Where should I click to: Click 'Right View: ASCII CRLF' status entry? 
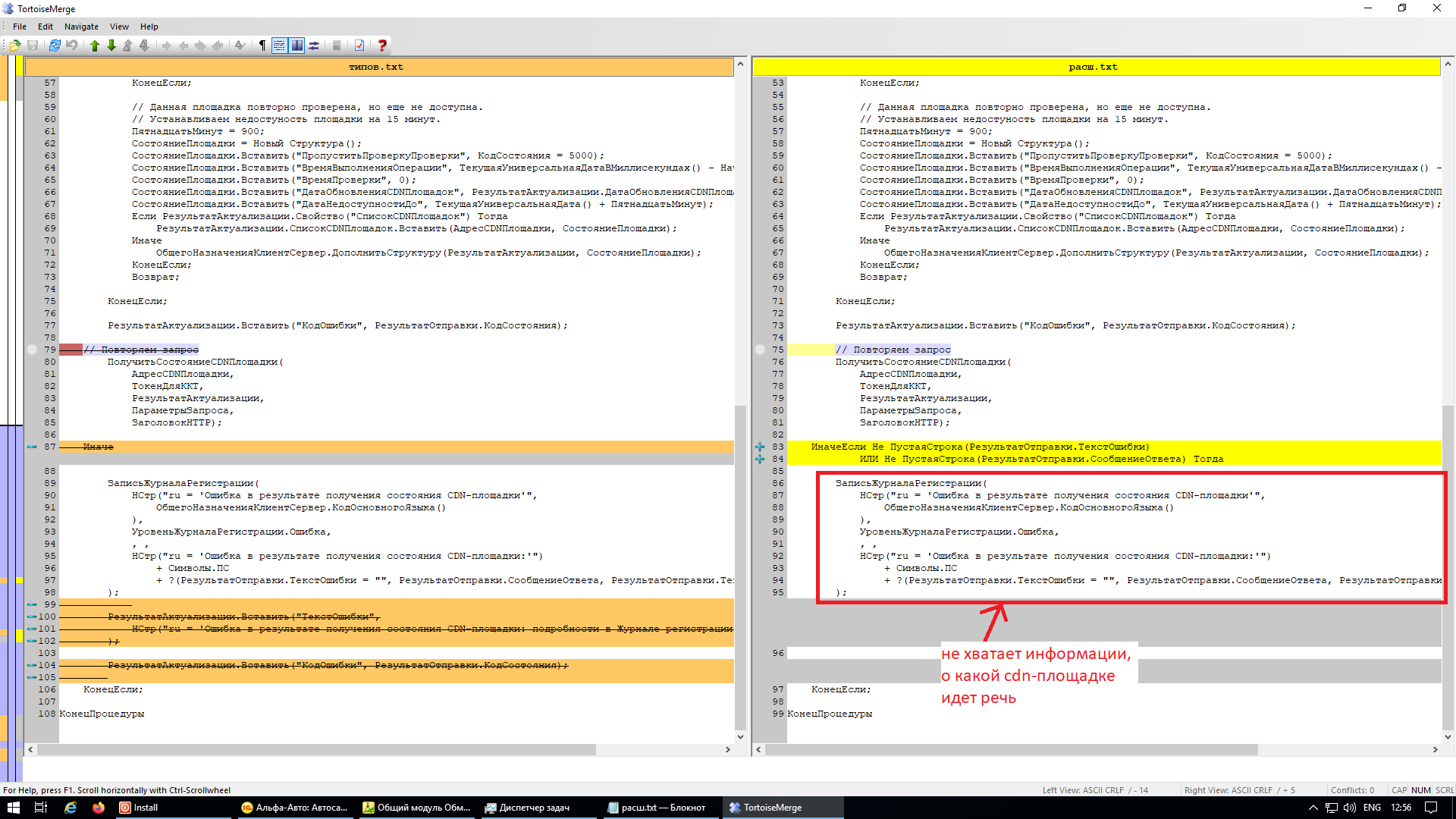(x=1240, y=789)
